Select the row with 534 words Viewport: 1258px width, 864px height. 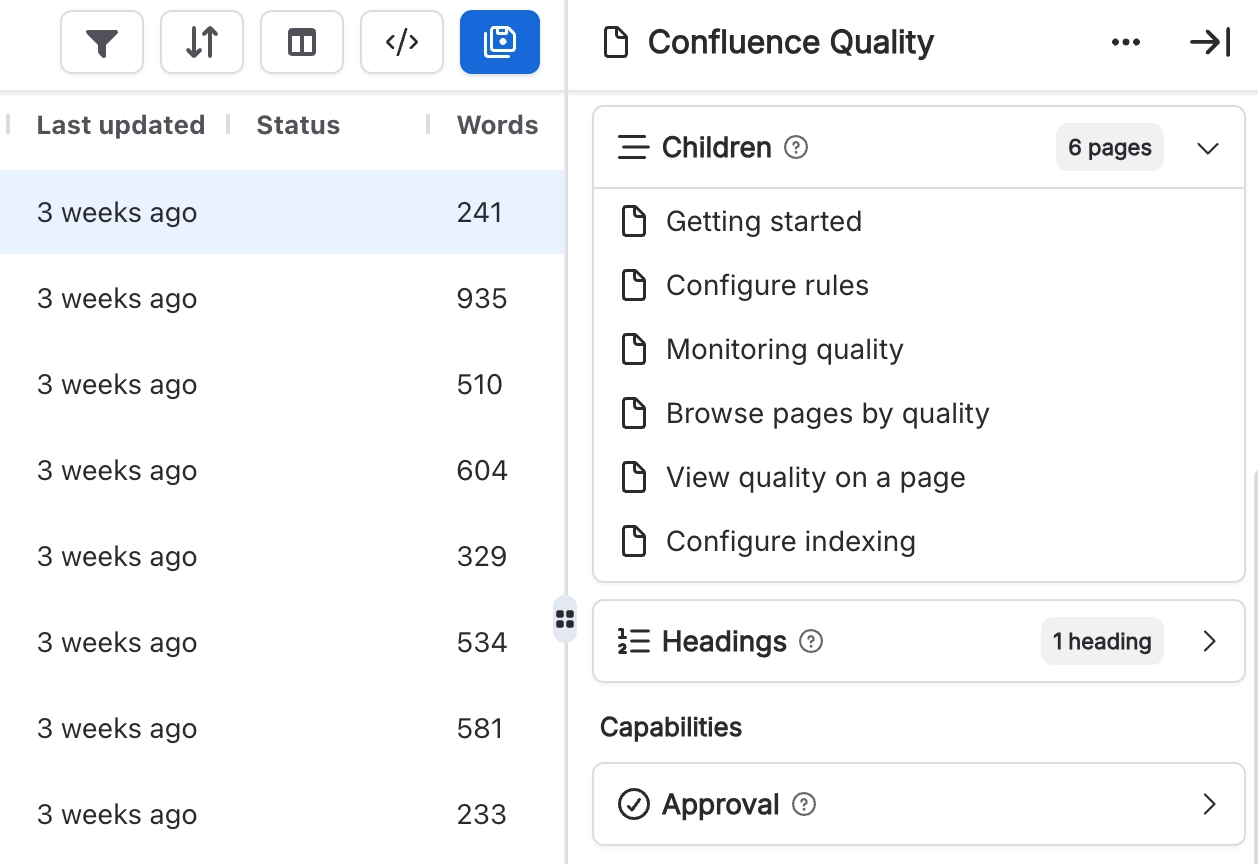tap(282, 642)
